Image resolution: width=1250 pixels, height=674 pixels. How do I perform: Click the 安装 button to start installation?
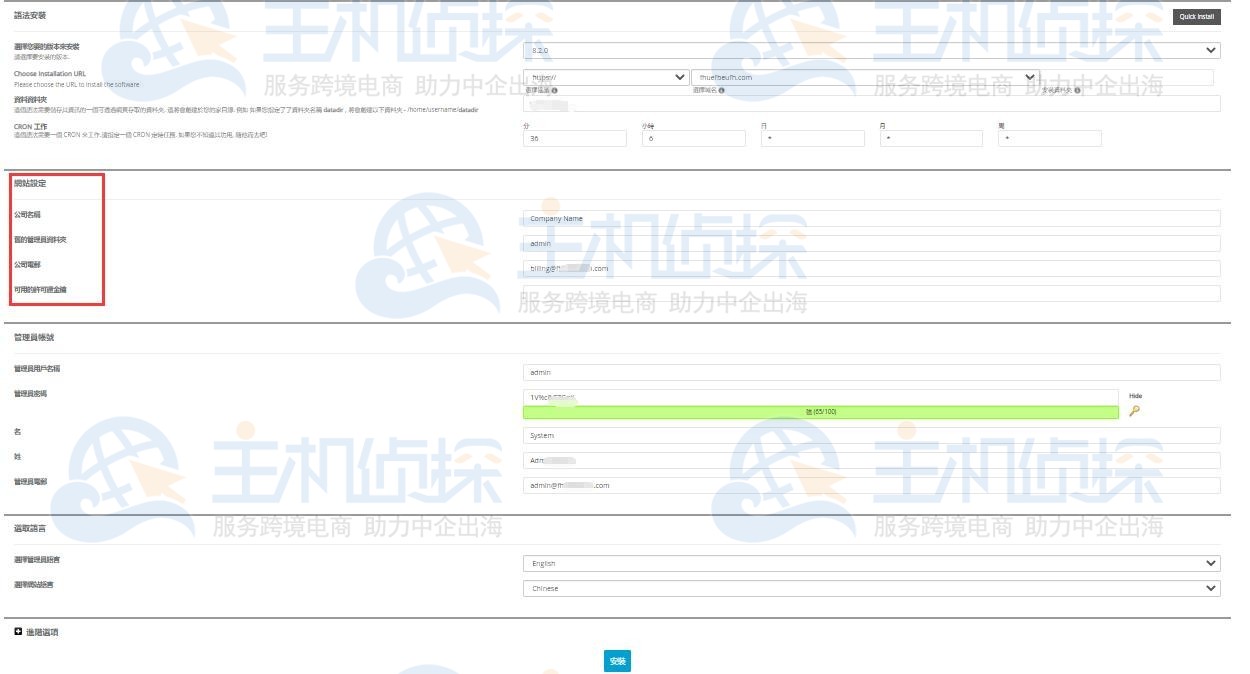pos(617,661)
